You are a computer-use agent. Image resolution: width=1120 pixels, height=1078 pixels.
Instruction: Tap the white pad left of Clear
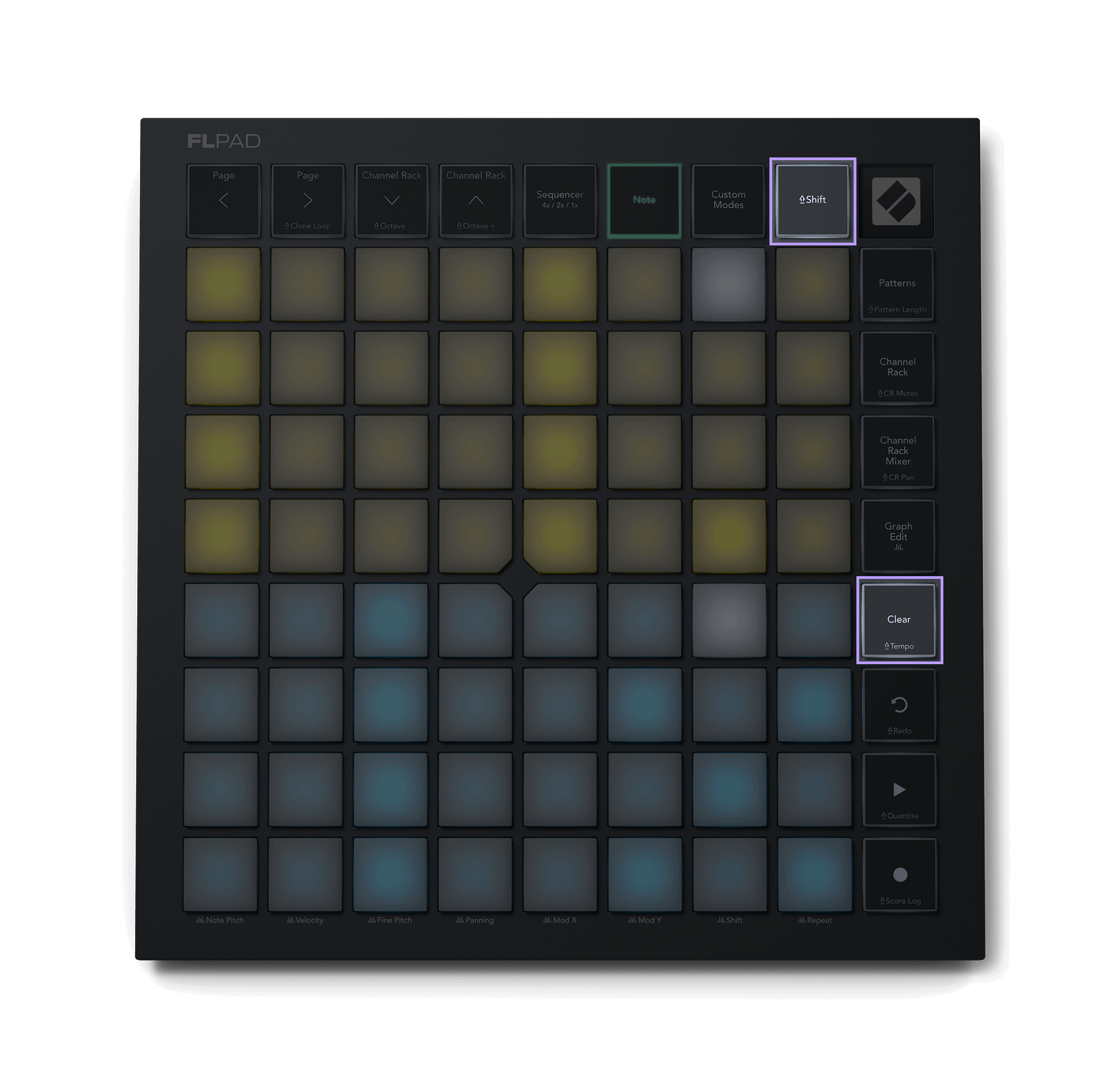tap(729, 620)
